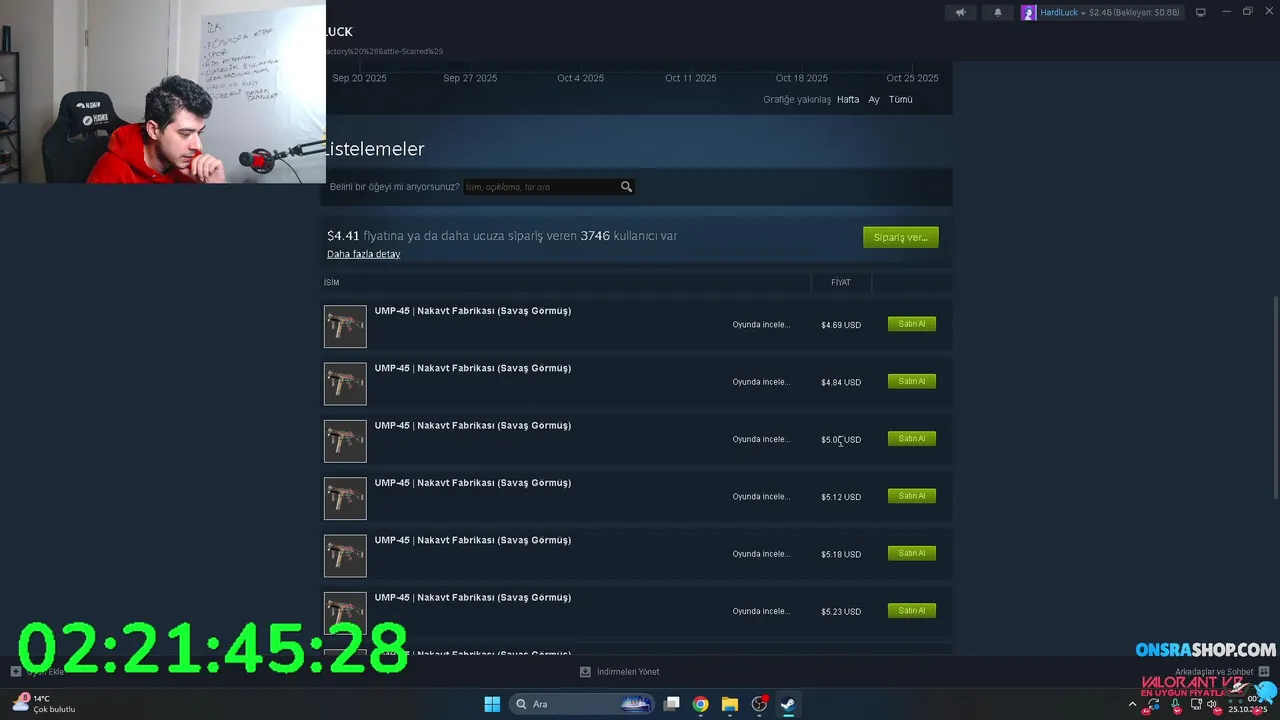Inspect in game the $5.23 listing
Screen dimensions: 1280x720
point(761,611)
